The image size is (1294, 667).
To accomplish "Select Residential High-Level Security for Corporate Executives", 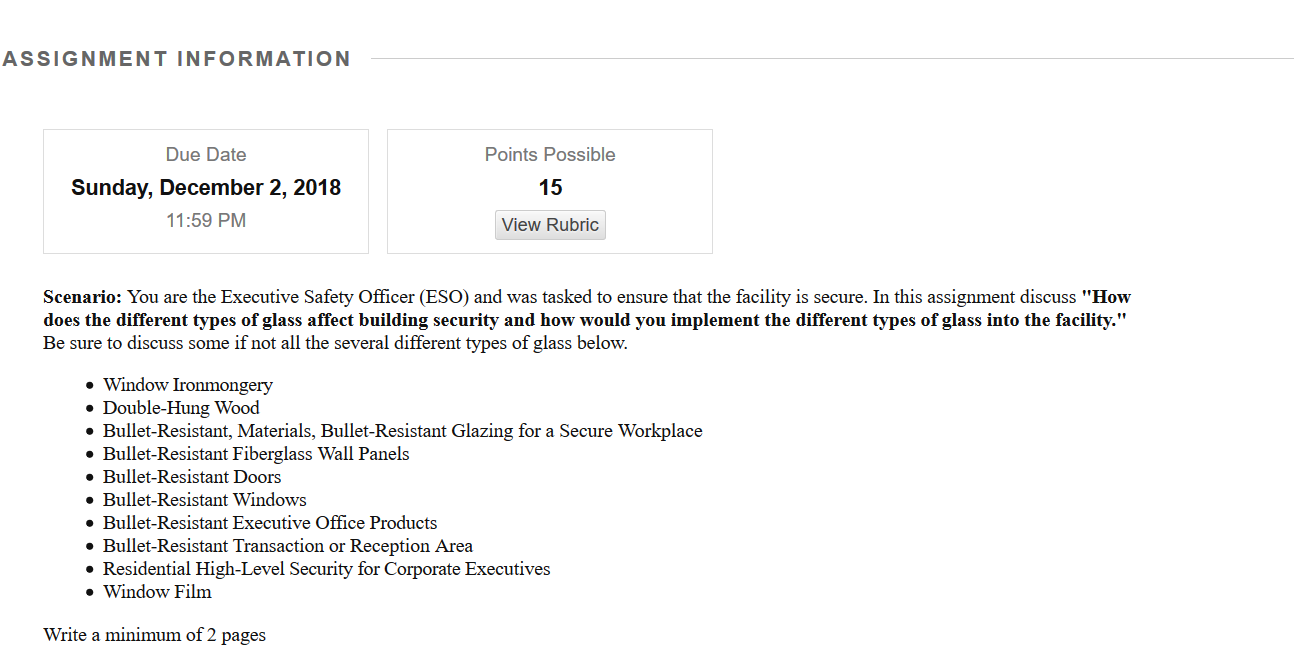I will (x=327, y=569).
